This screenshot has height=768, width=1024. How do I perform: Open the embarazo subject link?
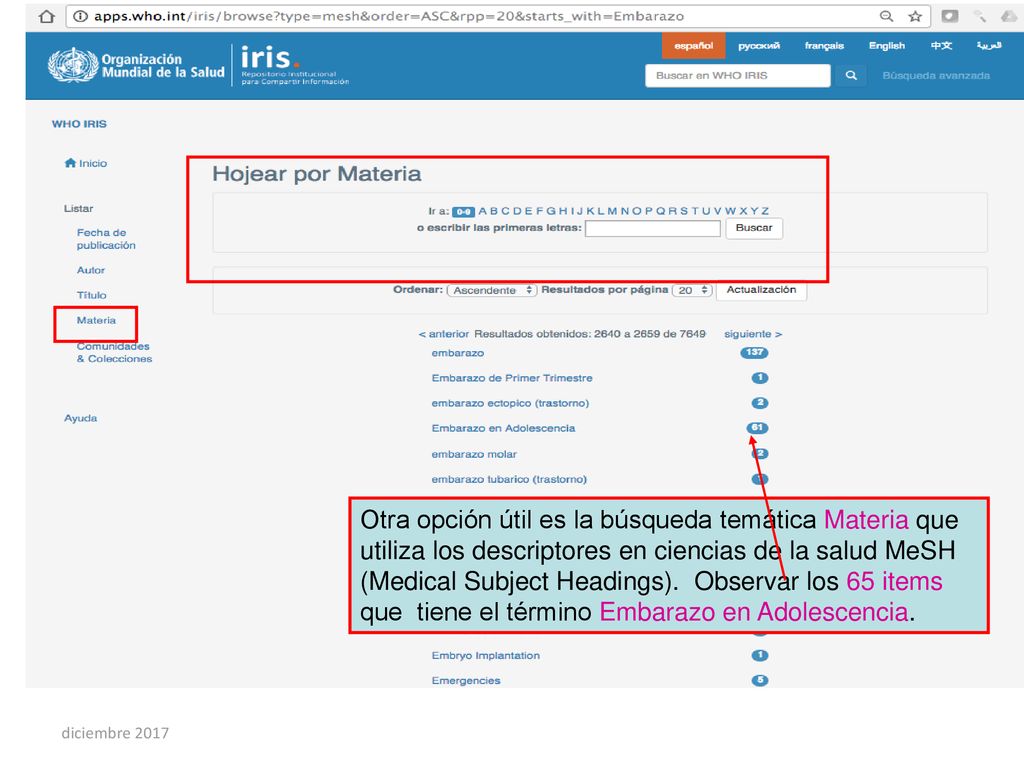[x=458, y=353]
